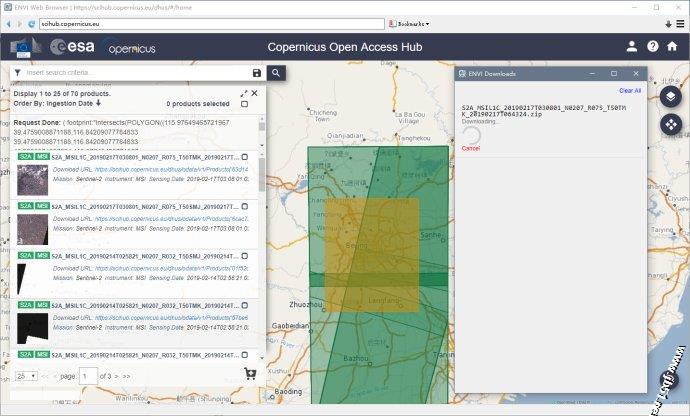The image size is (690, 416).
Task: Open the help question mark icon
Action: pos(653,47)
